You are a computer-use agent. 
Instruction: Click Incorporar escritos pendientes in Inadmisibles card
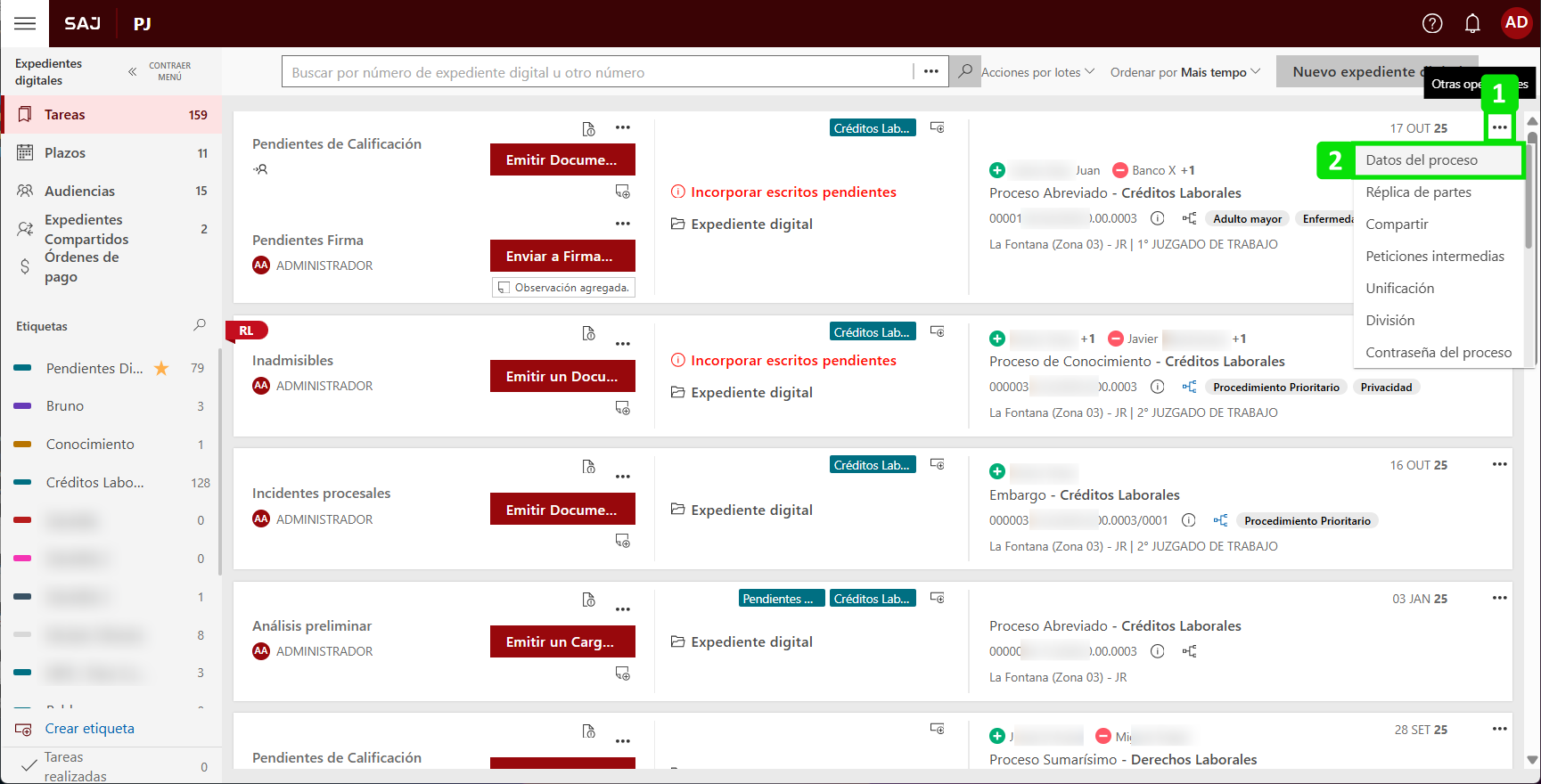click(783, 361)
